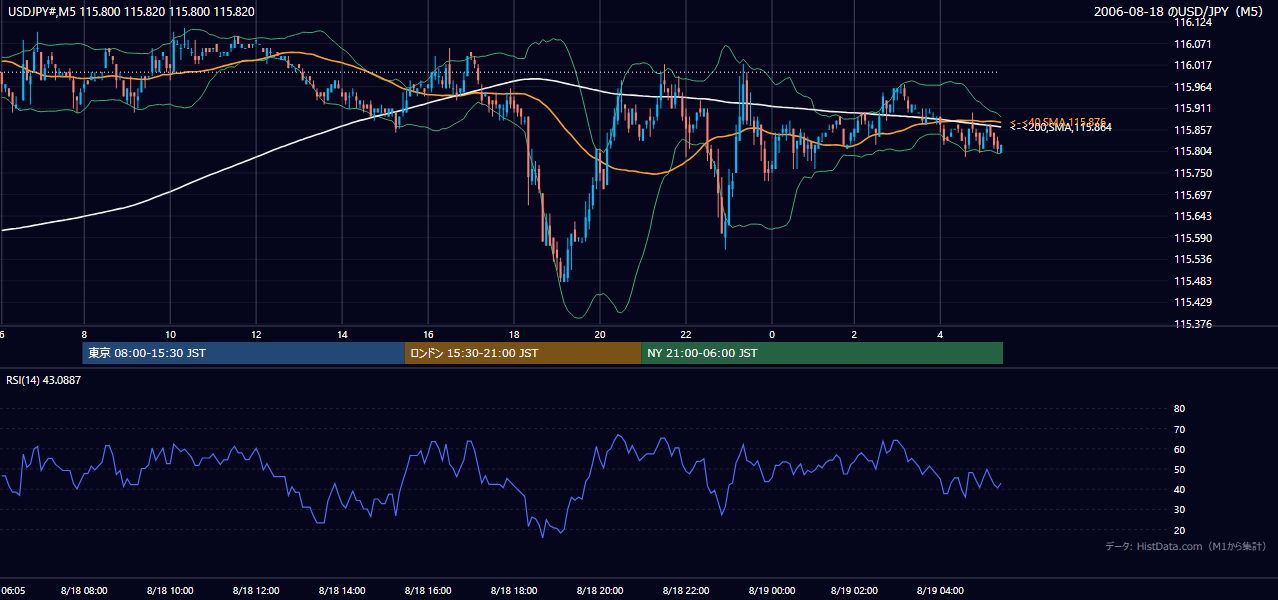This screenshot has width=1278, height=600.
Task: Select the ロンドン 15:30-21:00 JST session bar
Action: (523, 353)
